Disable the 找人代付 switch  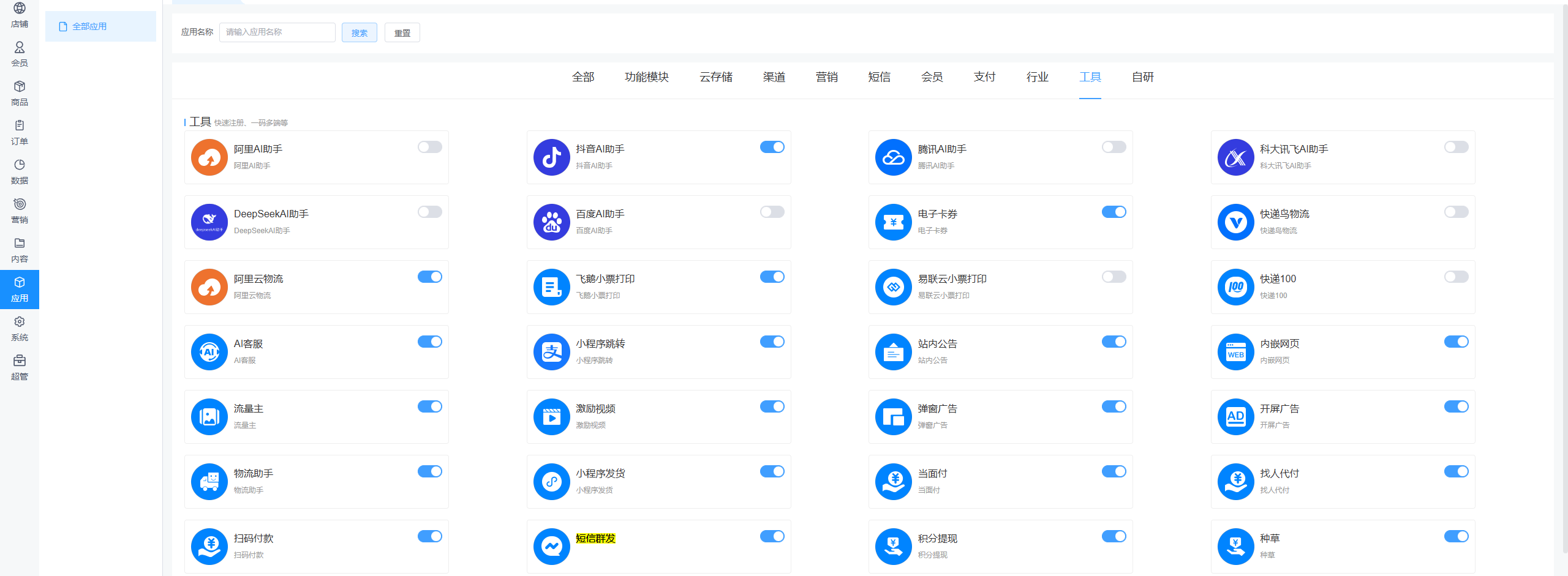1457,471
